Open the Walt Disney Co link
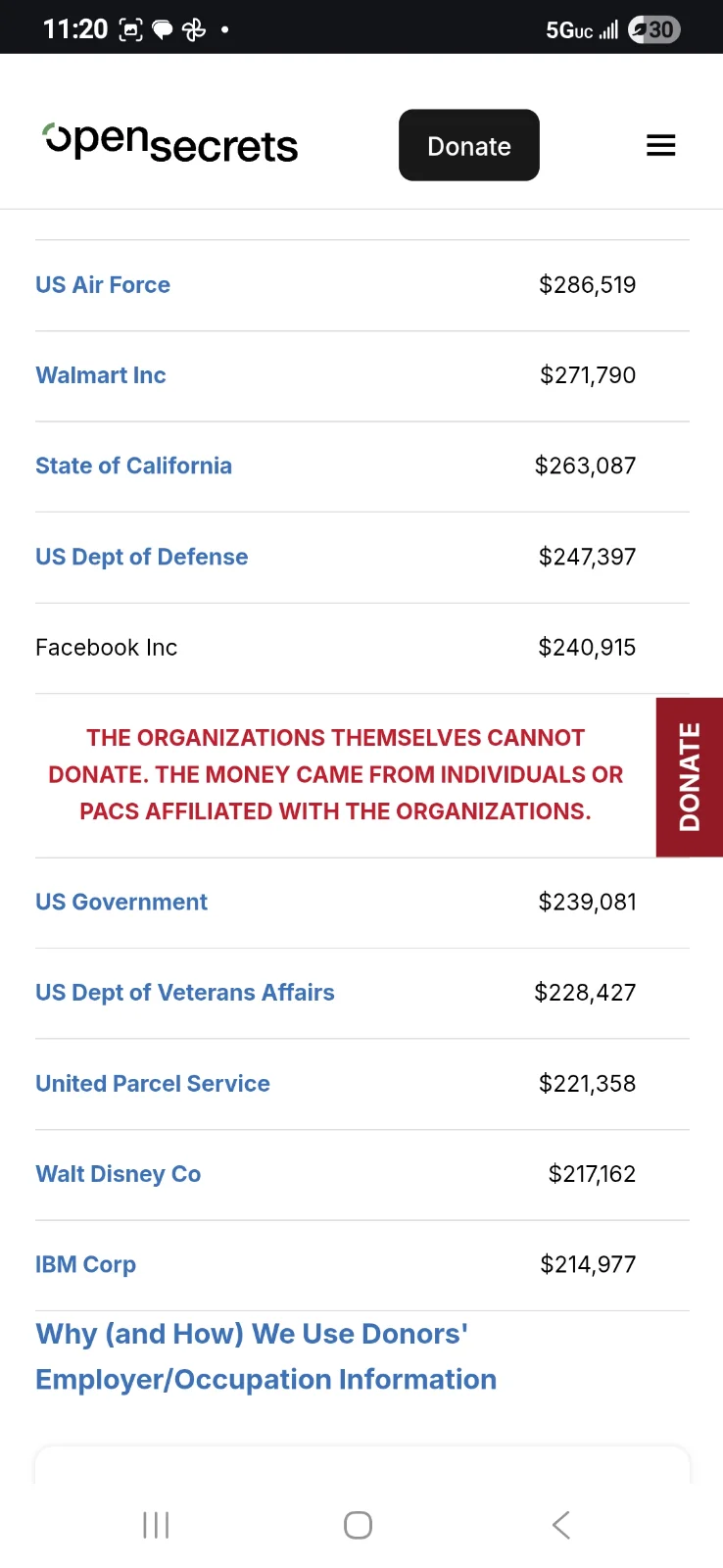 119,1174
